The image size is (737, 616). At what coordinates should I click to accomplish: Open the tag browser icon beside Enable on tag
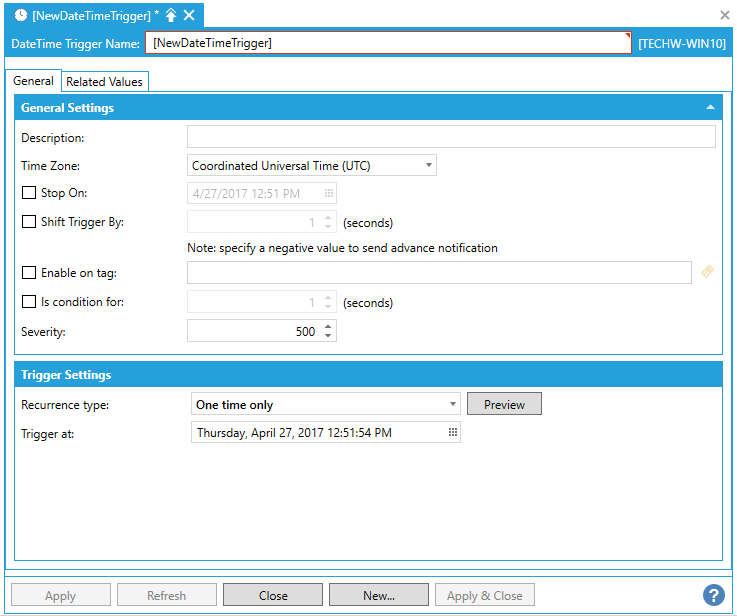click(x=707, y=272)
